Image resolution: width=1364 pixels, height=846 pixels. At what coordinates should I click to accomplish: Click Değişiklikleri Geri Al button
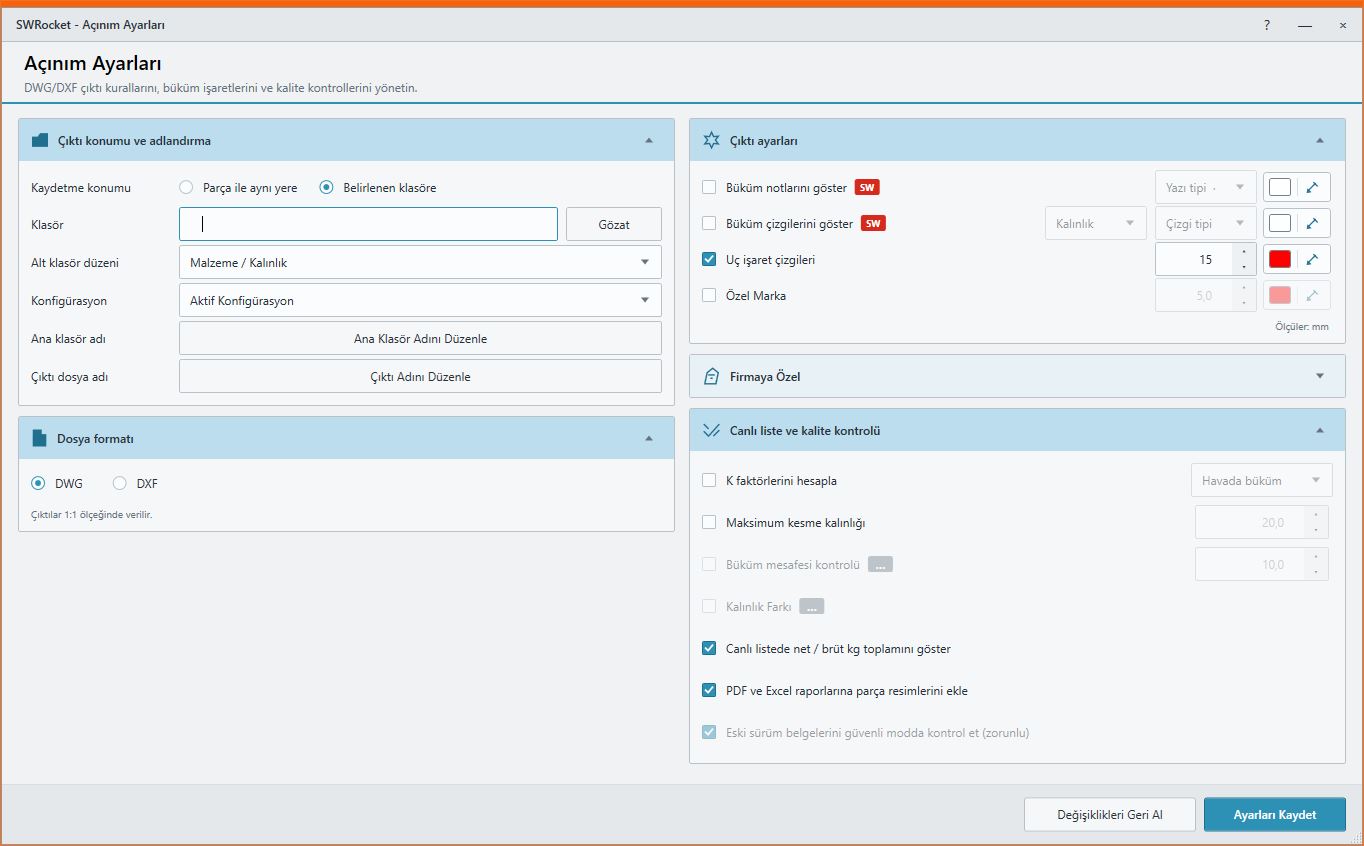click(1110, 814)
